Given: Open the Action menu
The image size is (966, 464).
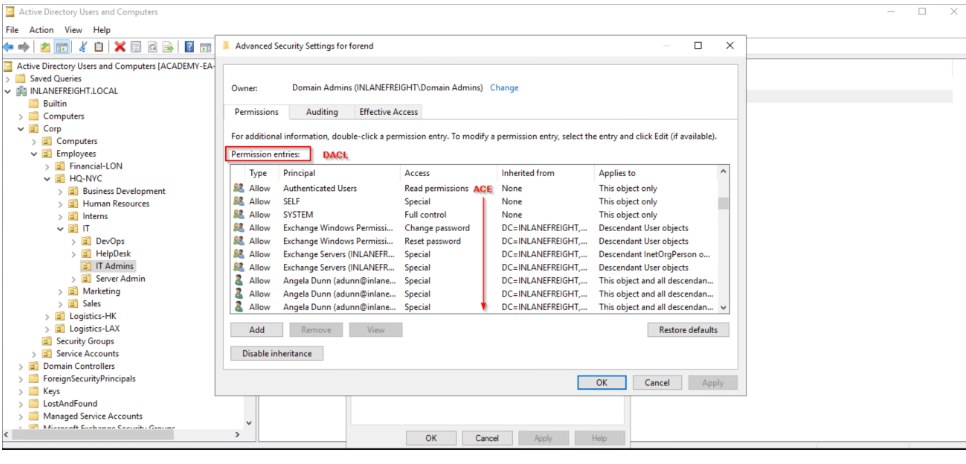Looking at the screenshot, I should (x=41, y=30).
